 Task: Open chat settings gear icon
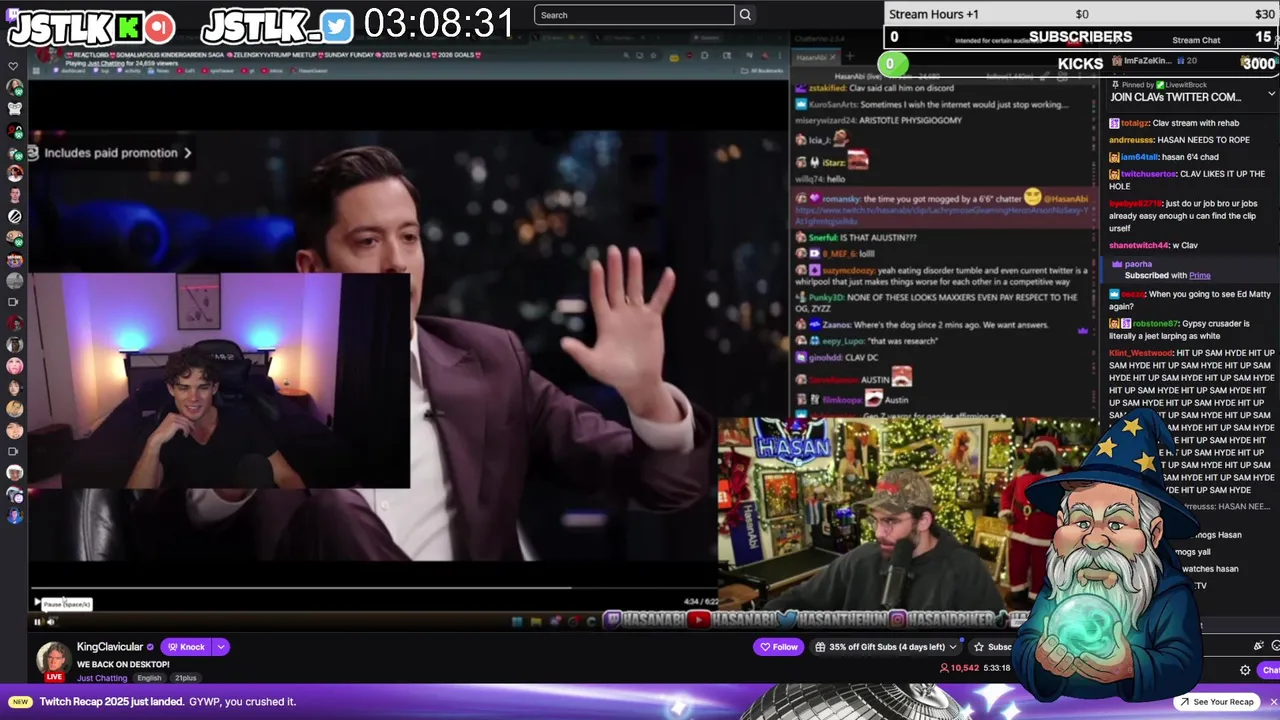pyautogui.click(x=1245, y=670)
